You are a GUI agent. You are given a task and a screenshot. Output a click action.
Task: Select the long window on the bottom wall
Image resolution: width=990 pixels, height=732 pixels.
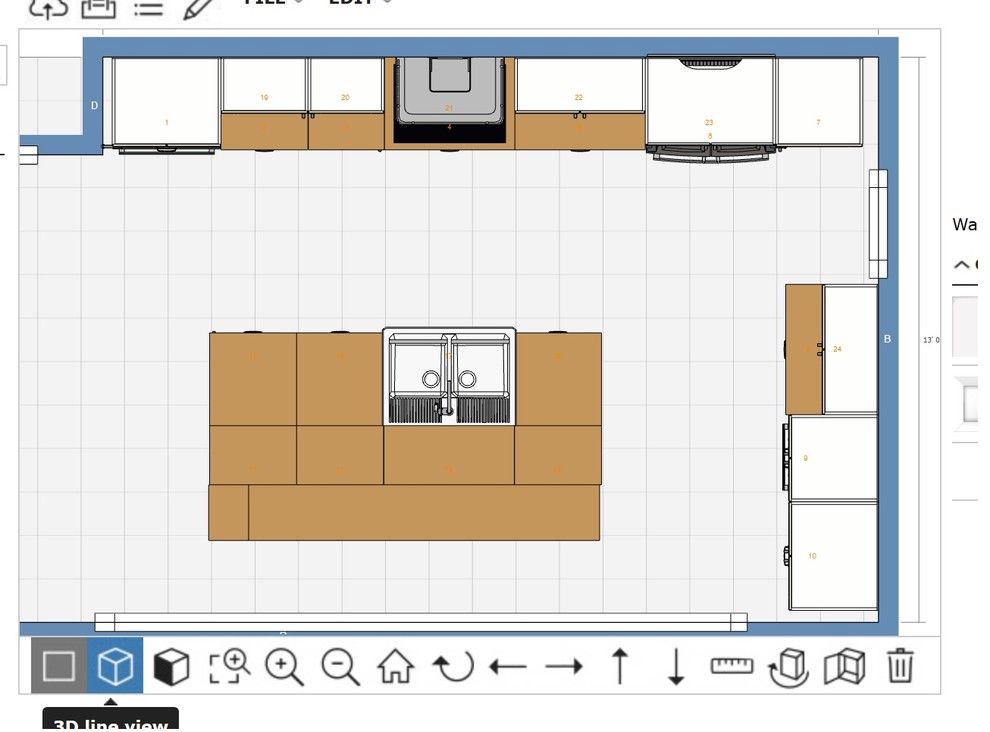(420, 622)
